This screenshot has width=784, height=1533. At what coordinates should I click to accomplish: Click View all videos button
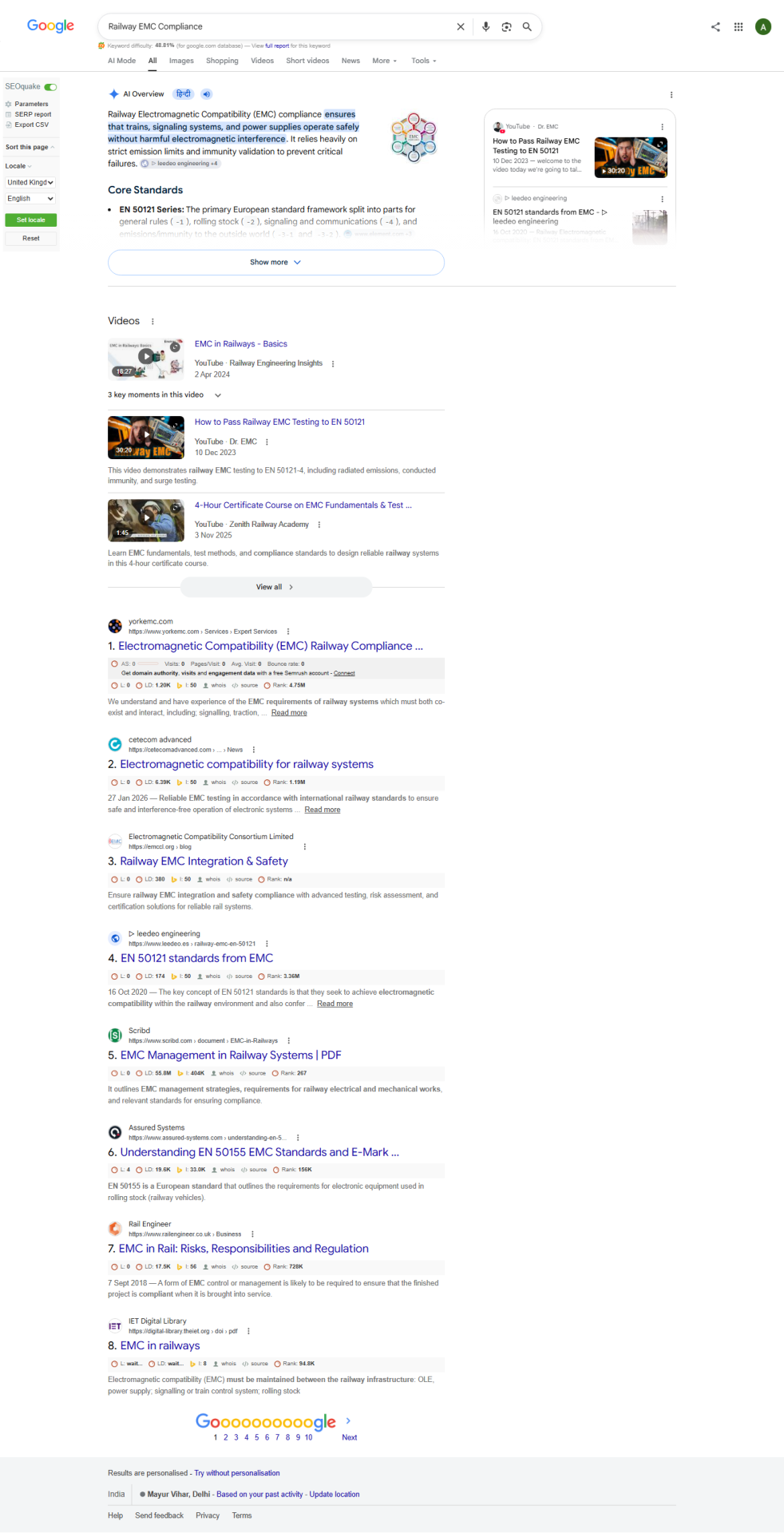[275, 587]
